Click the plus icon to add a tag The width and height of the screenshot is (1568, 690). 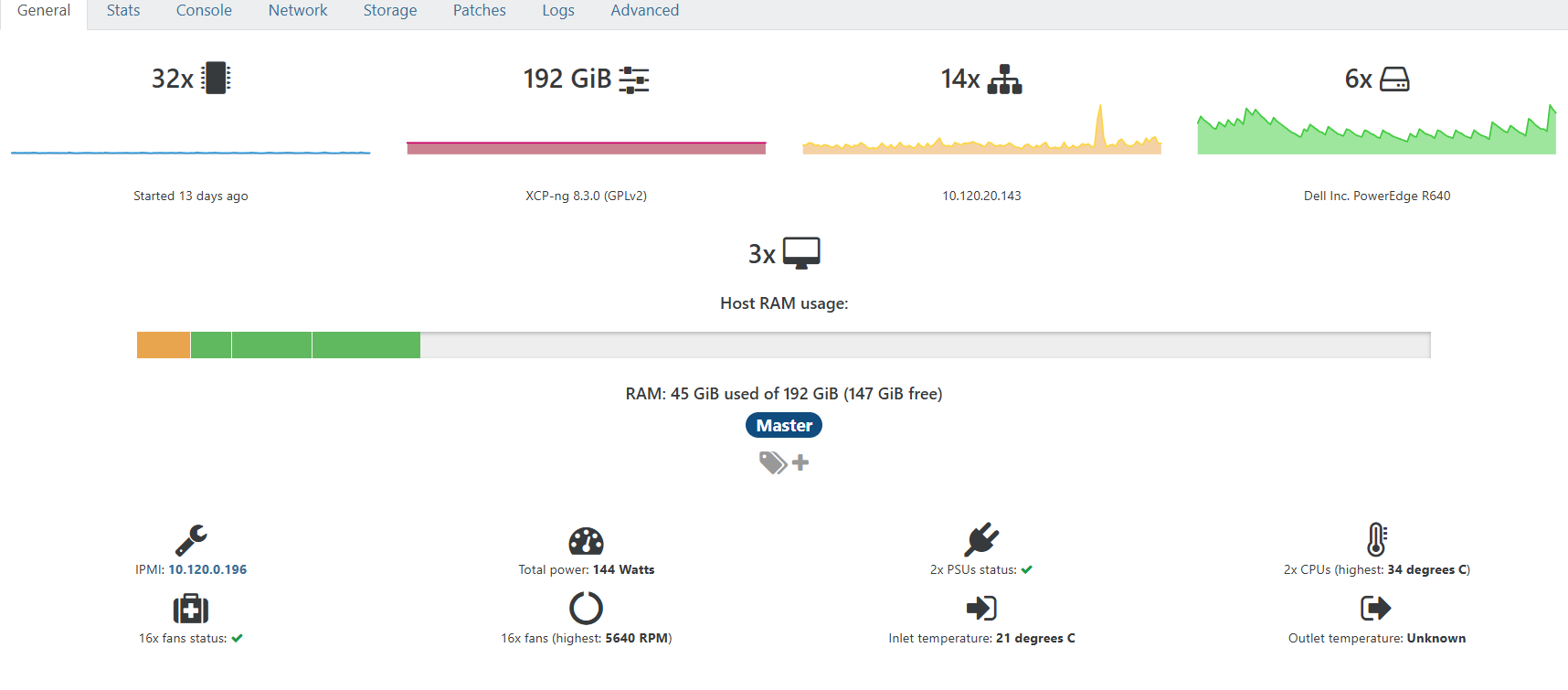[800, 462]
